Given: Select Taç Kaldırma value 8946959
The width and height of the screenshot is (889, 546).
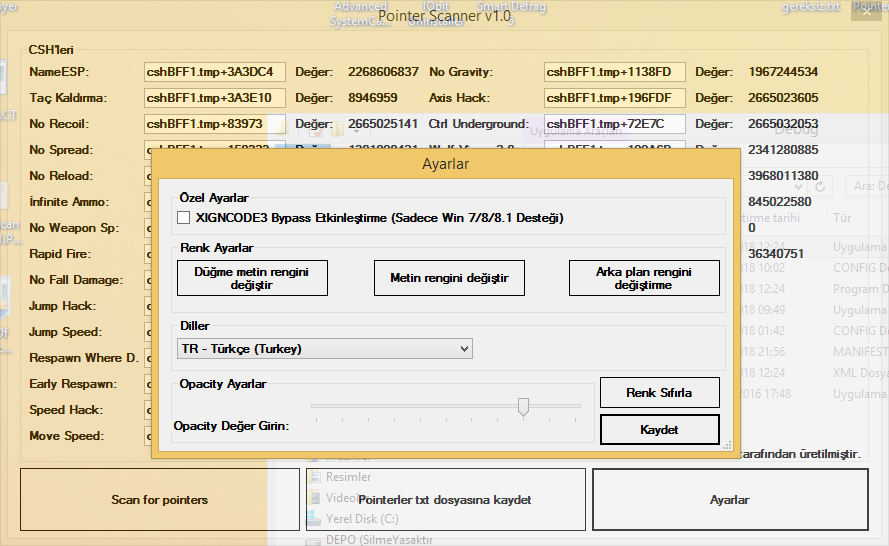Looking at the screenshot, I should click(x=372, y=98).
